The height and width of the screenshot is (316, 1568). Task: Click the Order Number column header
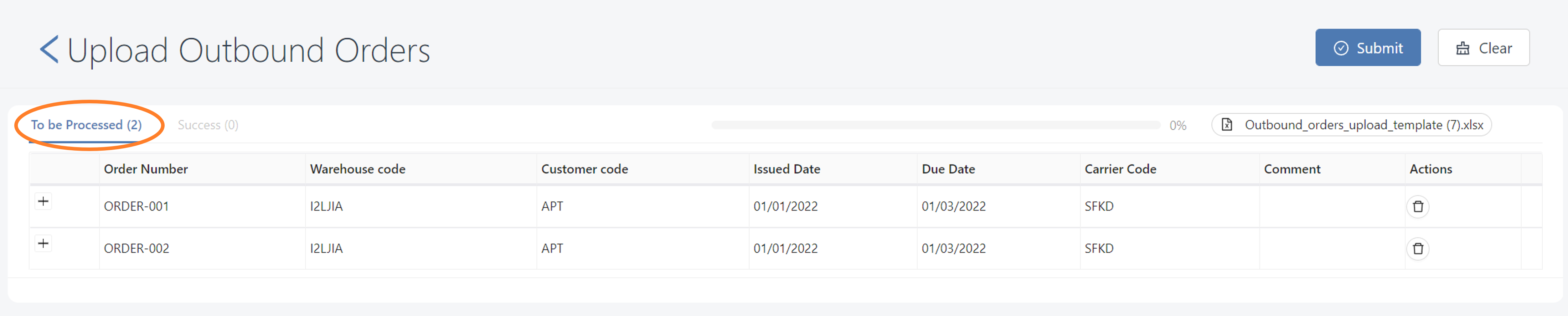click(x=146, y=169)
